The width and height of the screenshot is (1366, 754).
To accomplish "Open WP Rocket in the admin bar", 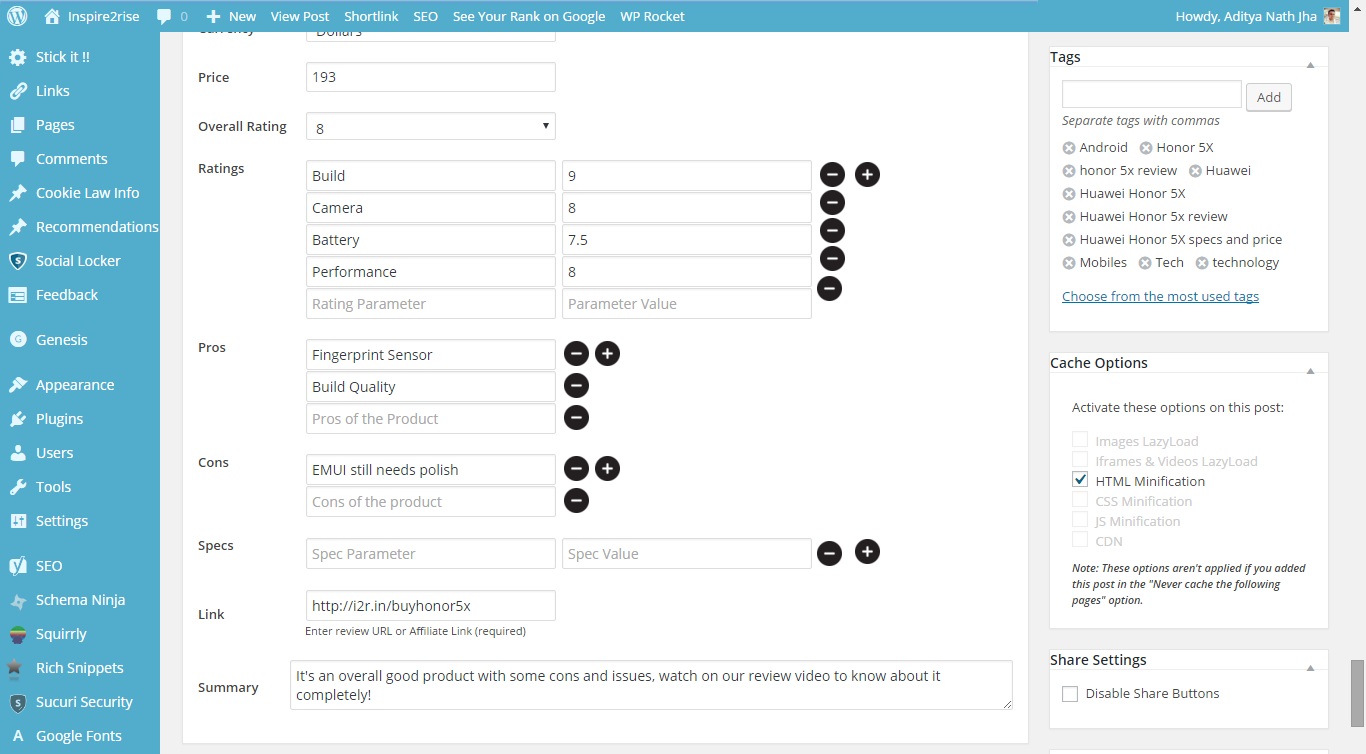I will point(652,16).
